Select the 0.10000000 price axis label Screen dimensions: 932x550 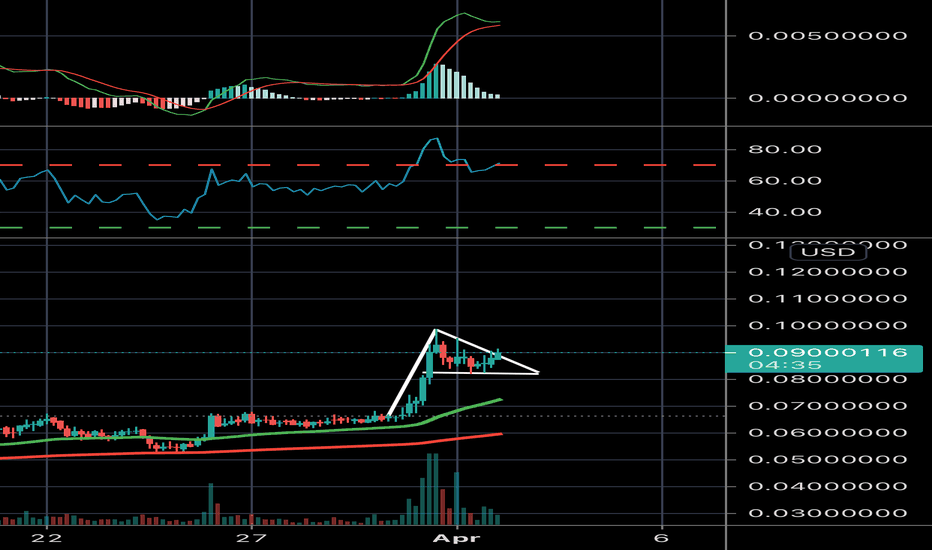point(827,326)
